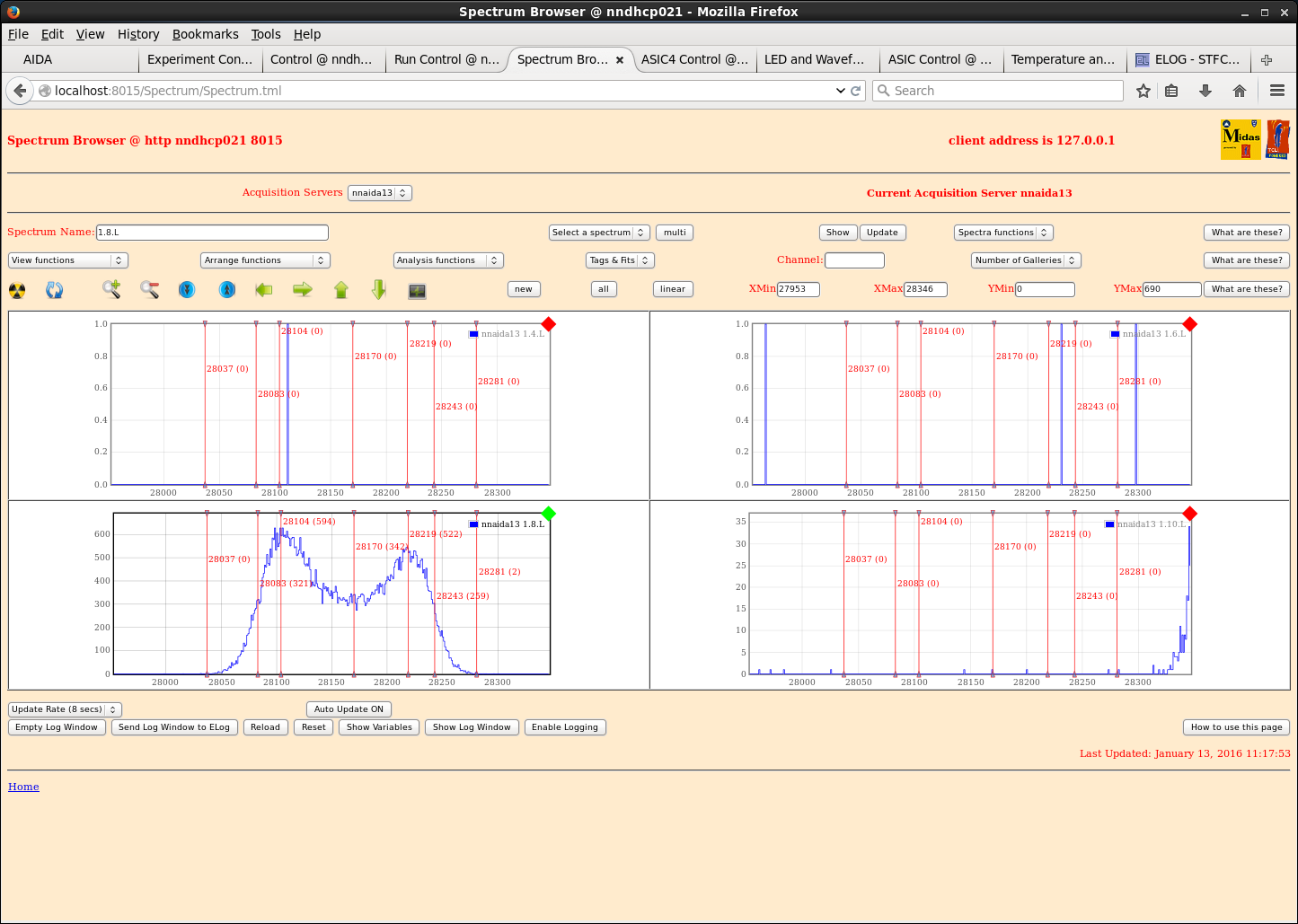
Task: Click the yellow radiation hazard icon
Action: click(17, 290)
